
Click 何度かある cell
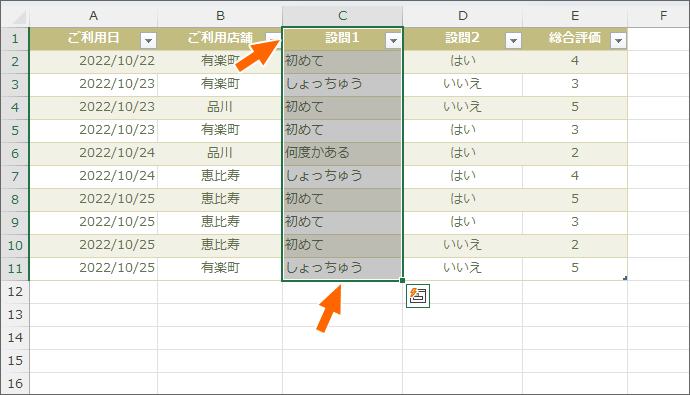coord(342,154)
